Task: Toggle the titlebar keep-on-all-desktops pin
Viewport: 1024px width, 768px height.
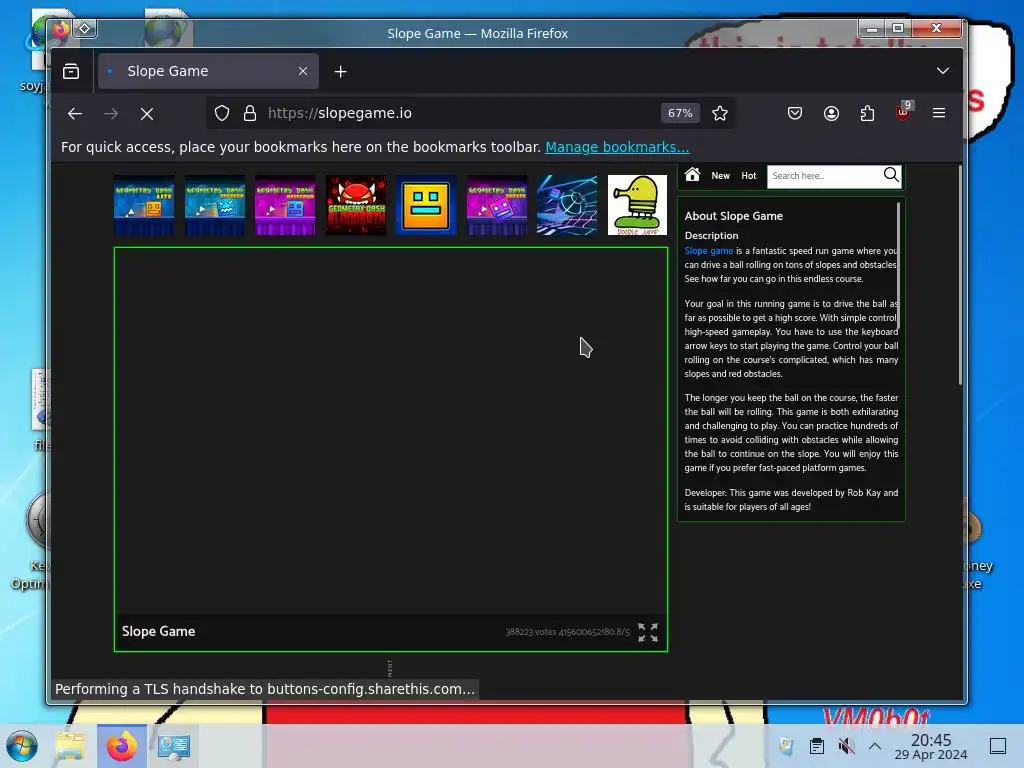Action: (x=85, y=29)
